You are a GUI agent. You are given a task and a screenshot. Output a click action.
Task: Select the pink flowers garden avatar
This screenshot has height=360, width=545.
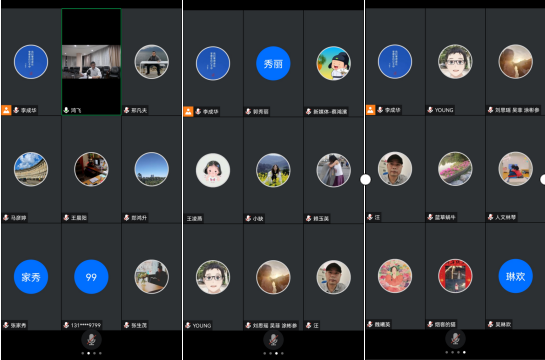tap(455, 169)
